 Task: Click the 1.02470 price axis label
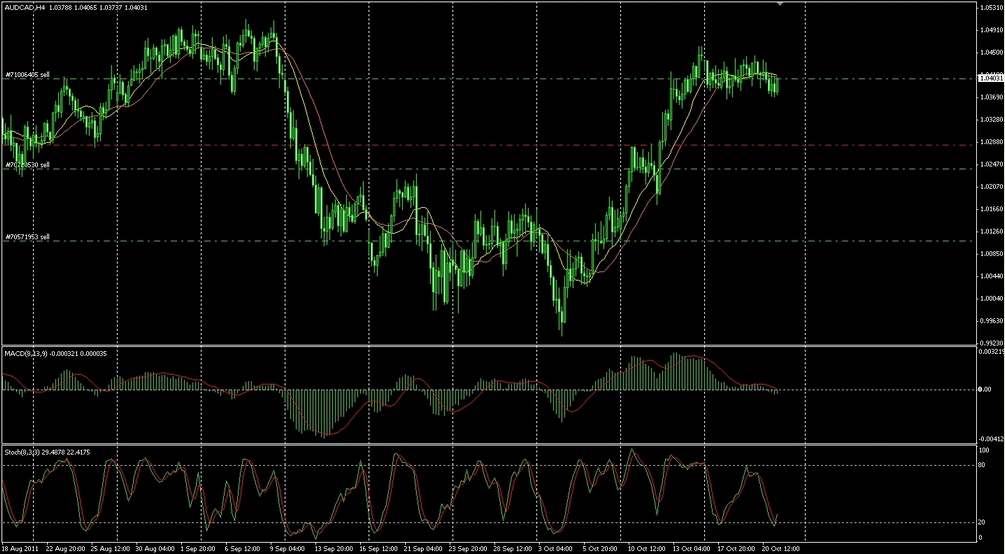[x=990, y=164]
